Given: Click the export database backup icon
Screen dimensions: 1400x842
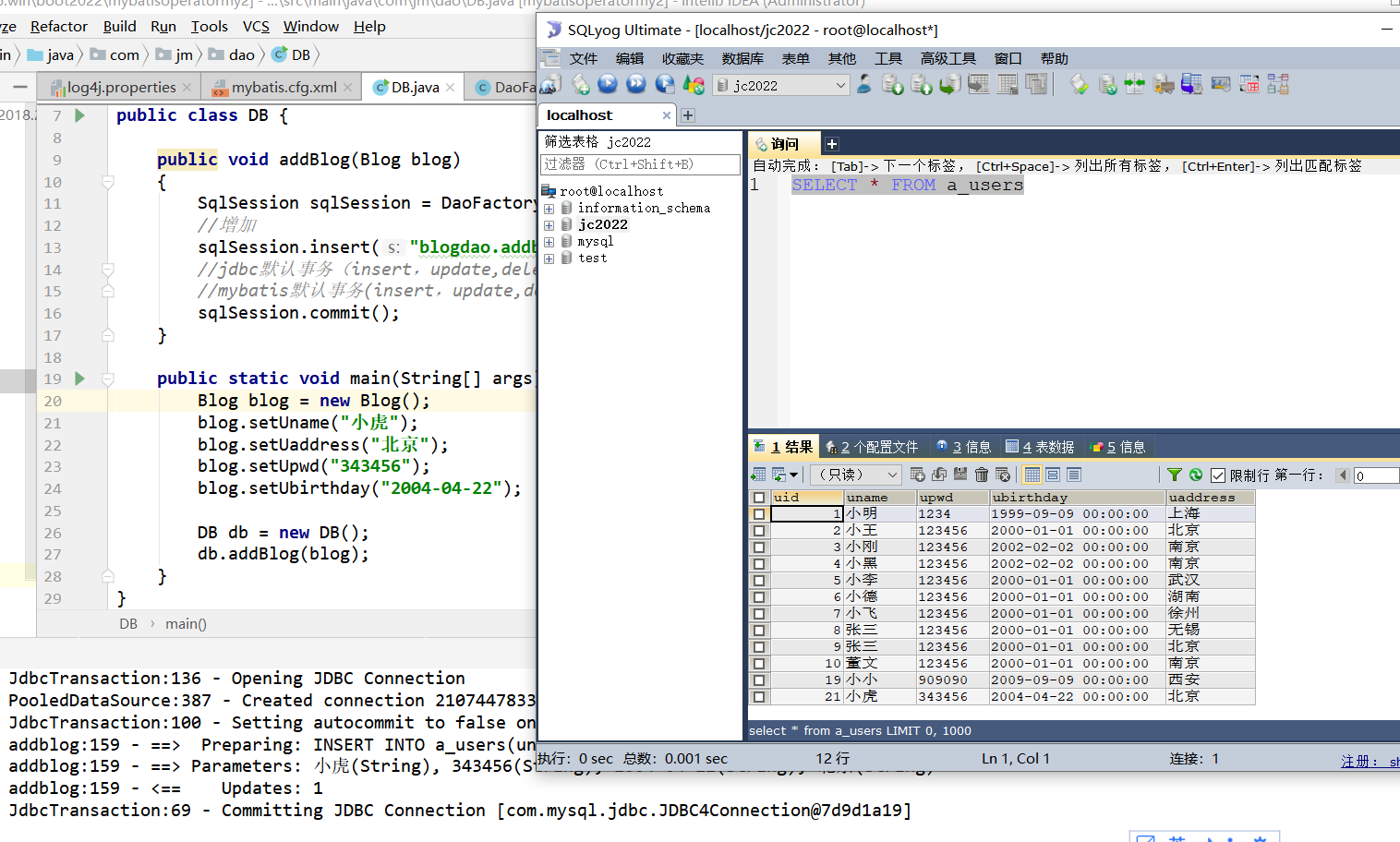Looking at the screenshot, I should click(892, 84).
